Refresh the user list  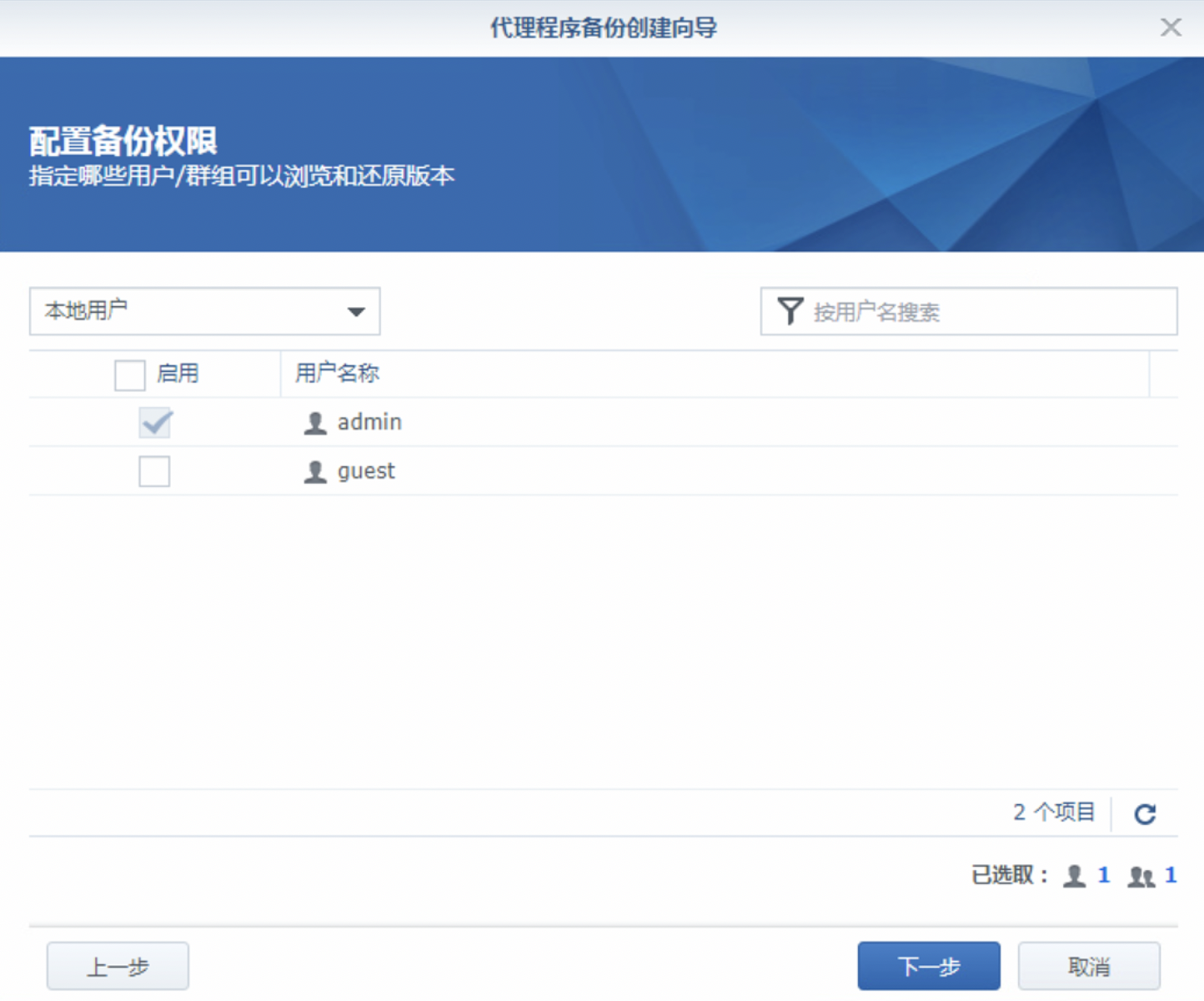(1146, 813)
